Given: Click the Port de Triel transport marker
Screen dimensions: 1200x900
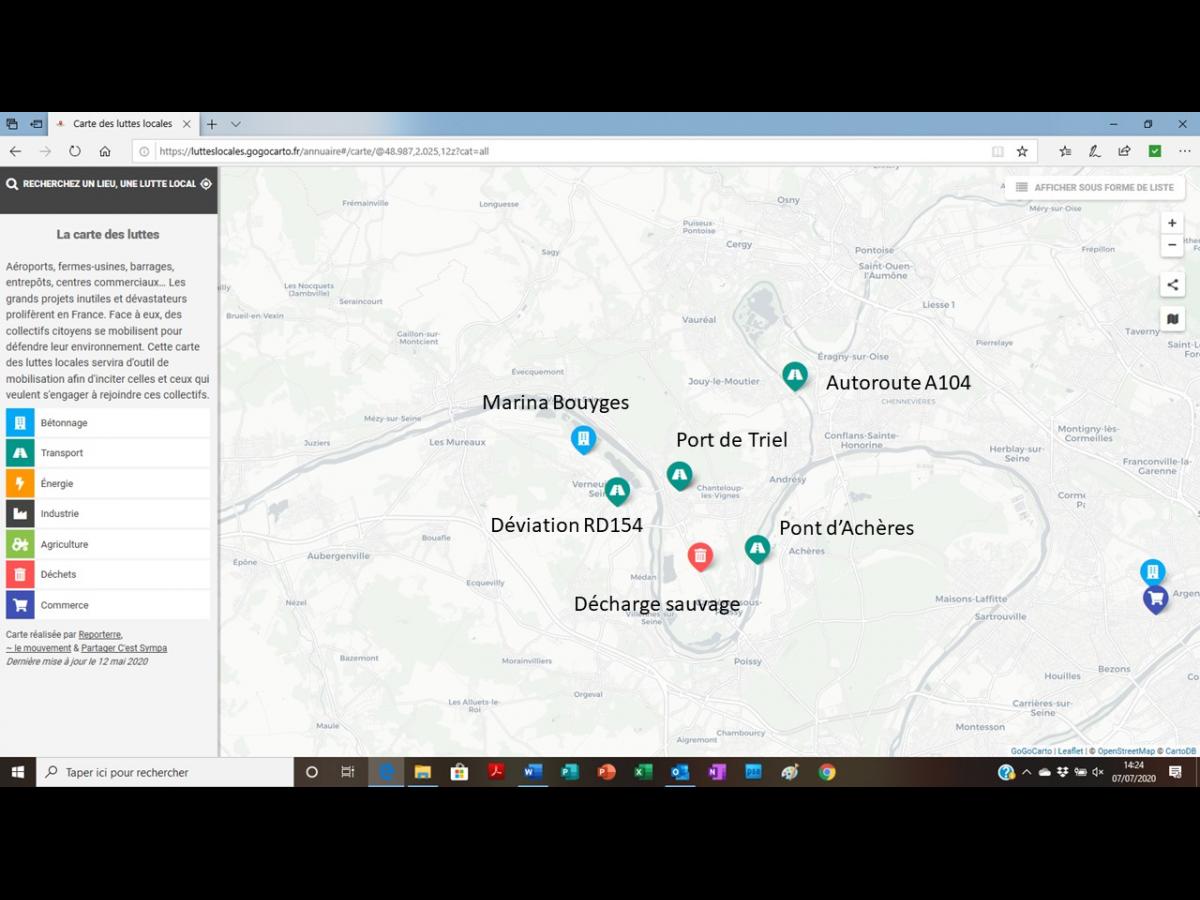Looking at the screenshot, I should (680, 474).
